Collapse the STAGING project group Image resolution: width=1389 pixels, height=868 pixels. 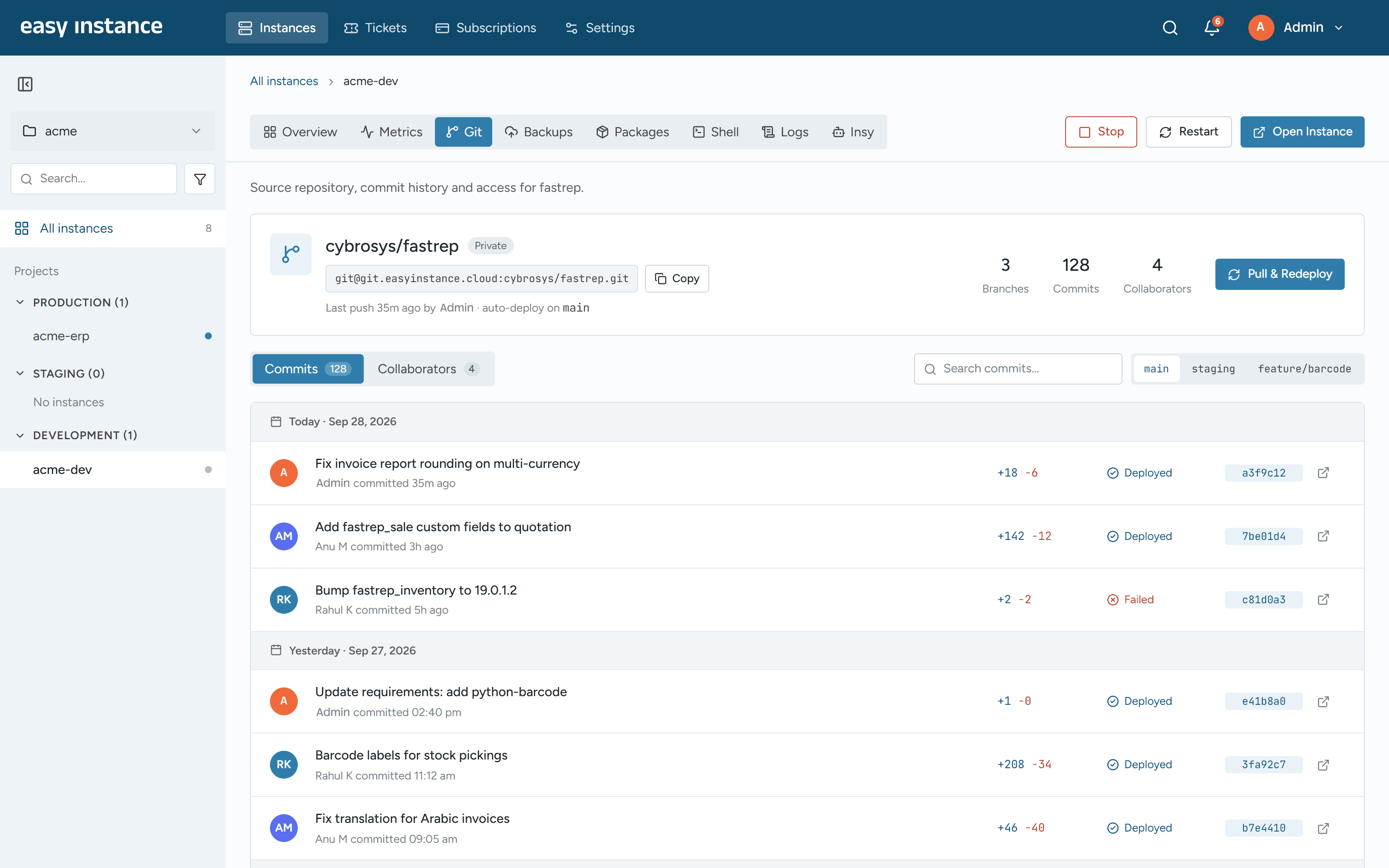point(20,373)
